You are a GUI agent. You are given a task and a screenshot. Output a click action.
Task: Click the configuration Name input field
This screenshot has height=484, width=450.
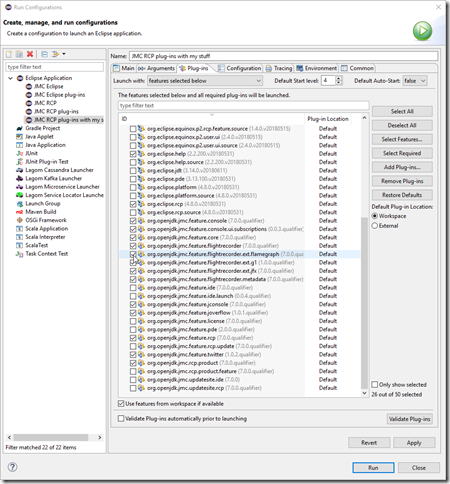(x=283, y=56)
